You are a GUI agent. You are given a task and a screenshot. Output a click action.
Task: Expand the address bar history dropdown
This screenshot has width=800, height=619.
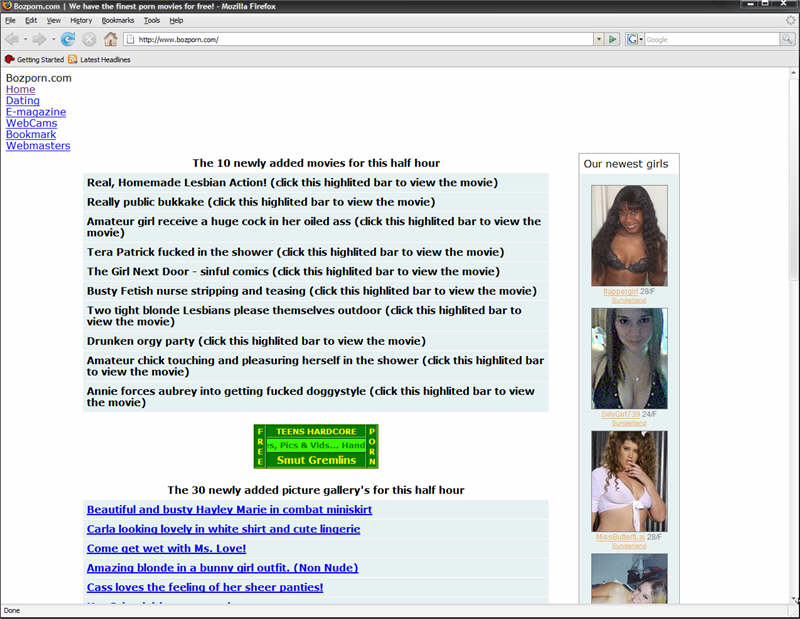coord(598,39)
